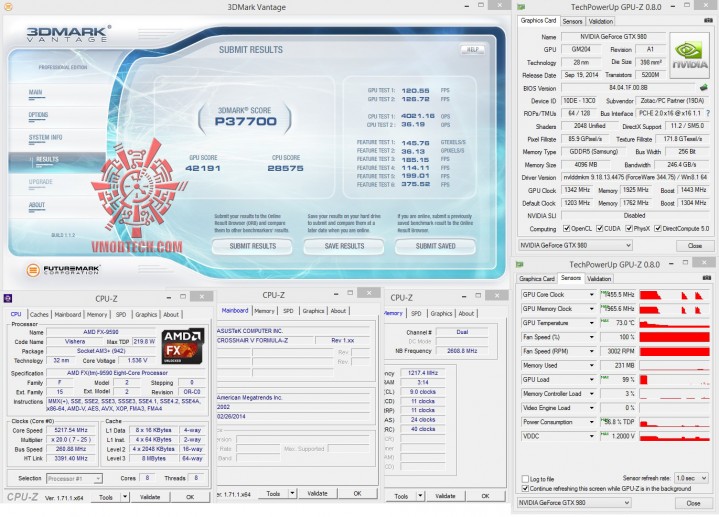The height and width of the screenshot is (517, 719).
Task: Click the 3DMark score P37700
Action: coord(246,122)
